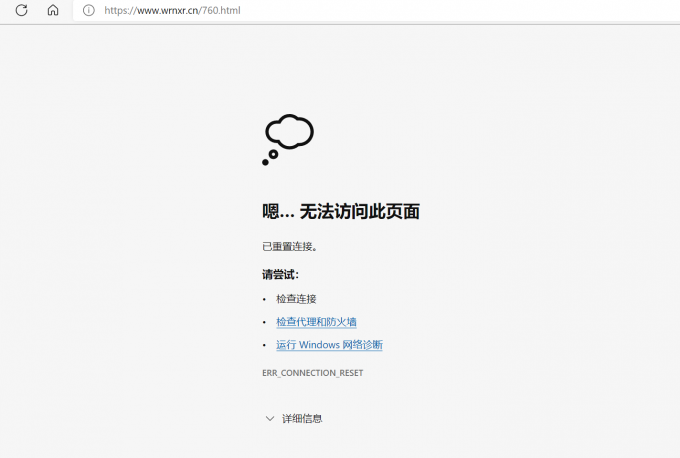Click the 760.html path in the URL
This screenshot has height=458, width=680.
click(220, 10)
